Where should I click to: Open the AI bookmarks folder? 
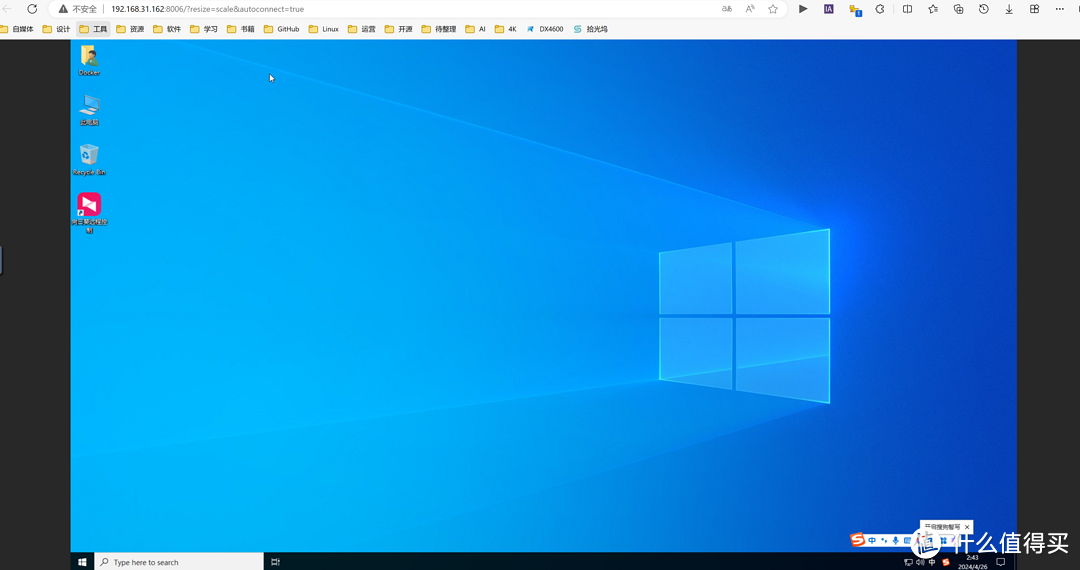pos(476,29)
